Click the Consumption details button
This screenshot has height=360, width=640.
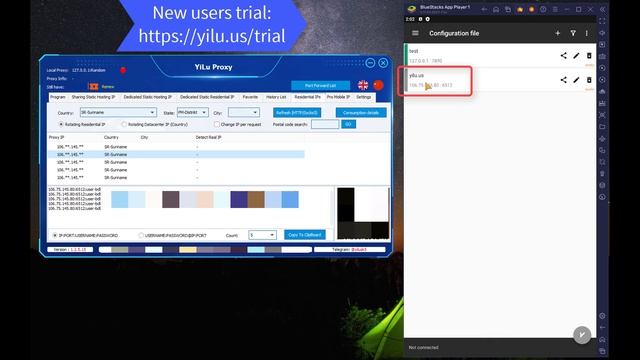[x=361, y=113]
